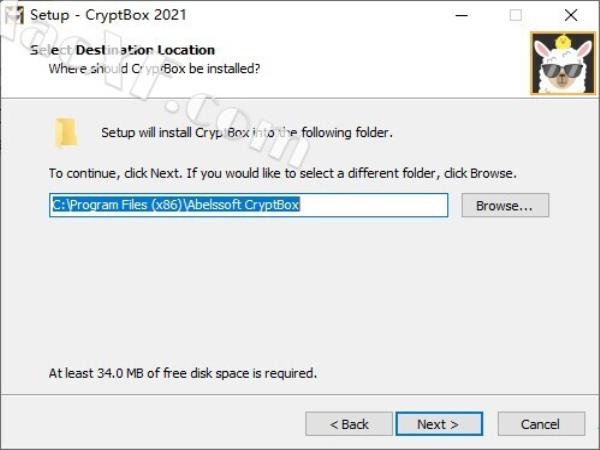600x450 pixels.
Task: Click the llama's black sunglasses
Action: pyautogui.click(x=562, y=70)
